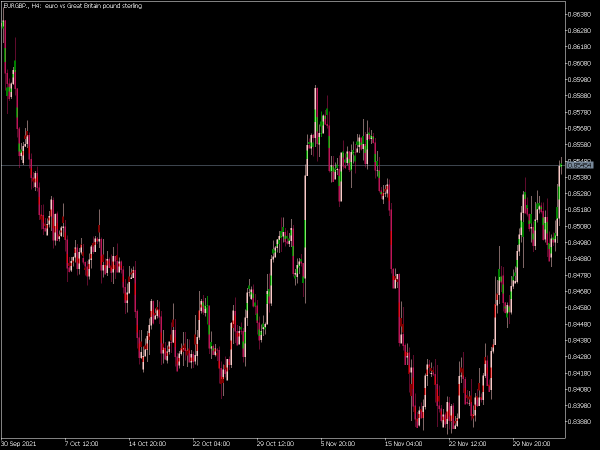600x450 pixels.
Task: Click the 0.84380 price scale label
Action: (579, 341)
